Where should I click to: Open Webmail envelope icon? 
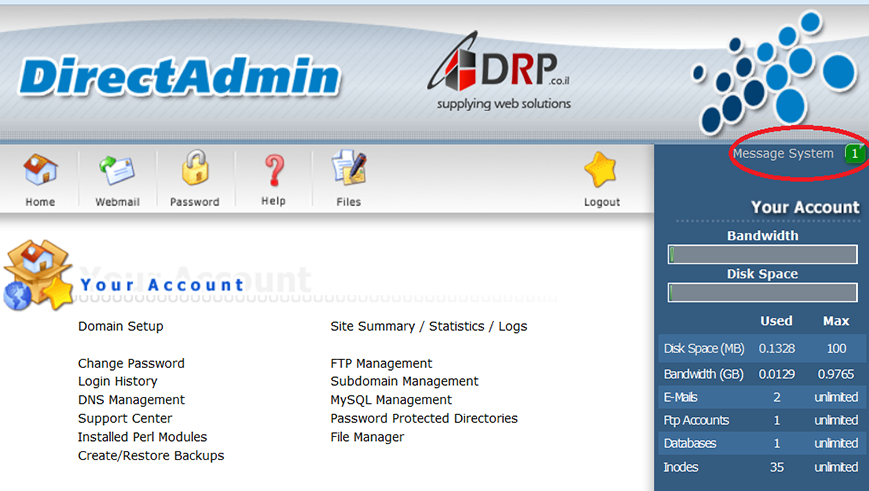tap(117, 171)
